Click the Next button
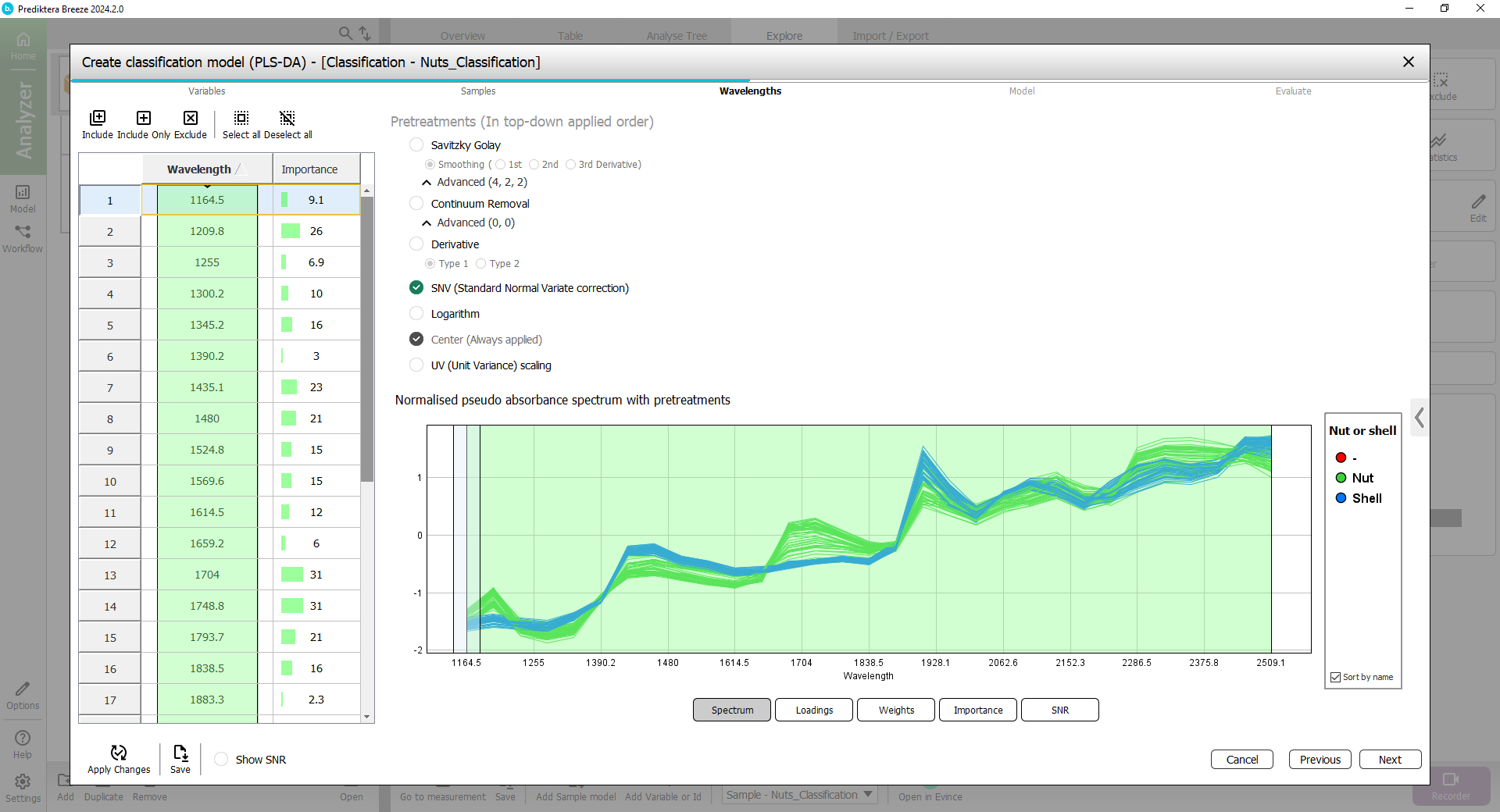Image resolution: width=1500 pixels, height=812 pixels. tap(1389, 760)
